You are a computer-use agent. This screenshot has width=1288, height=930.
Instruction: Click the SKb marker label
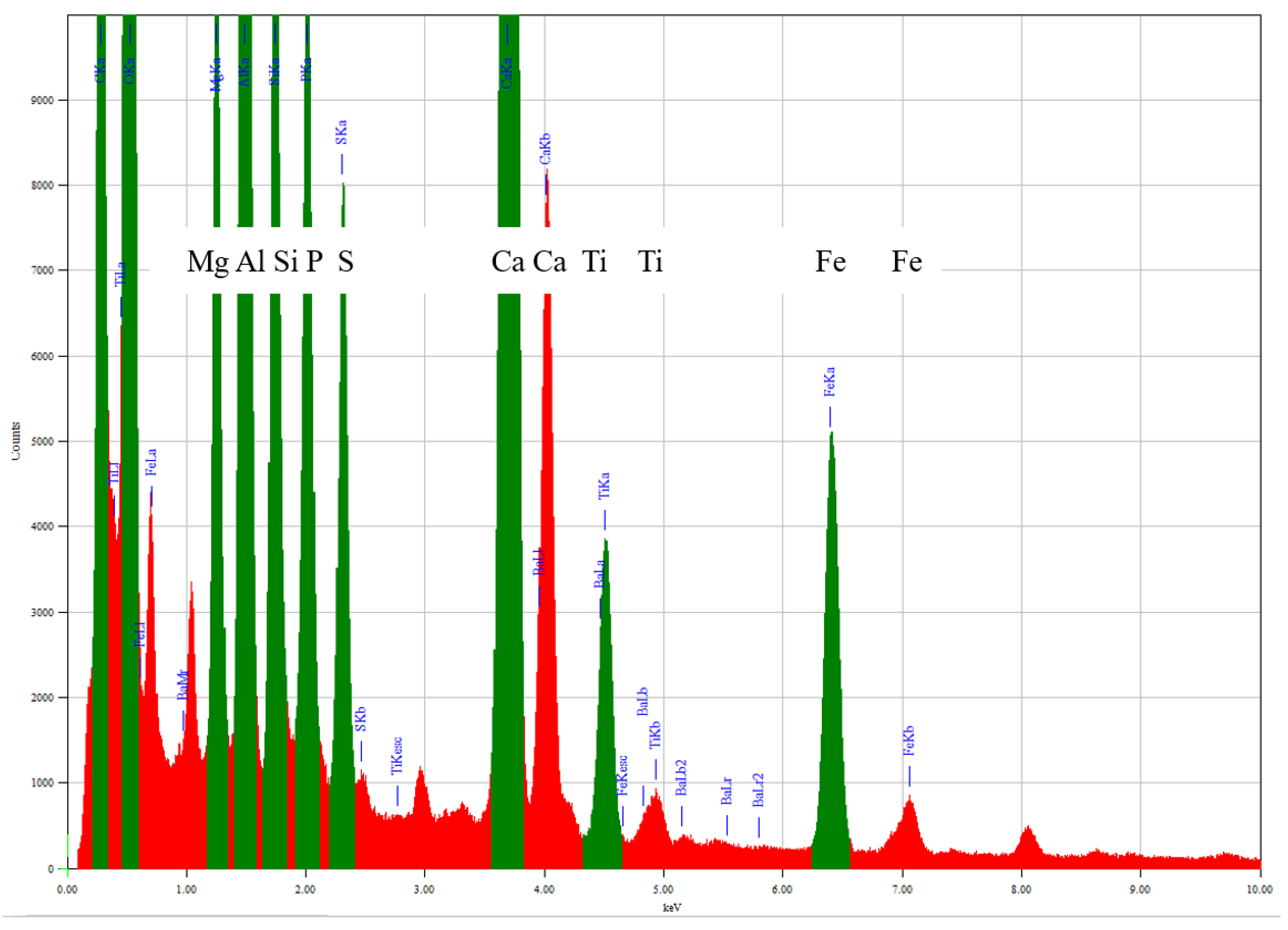click(360, 719)
